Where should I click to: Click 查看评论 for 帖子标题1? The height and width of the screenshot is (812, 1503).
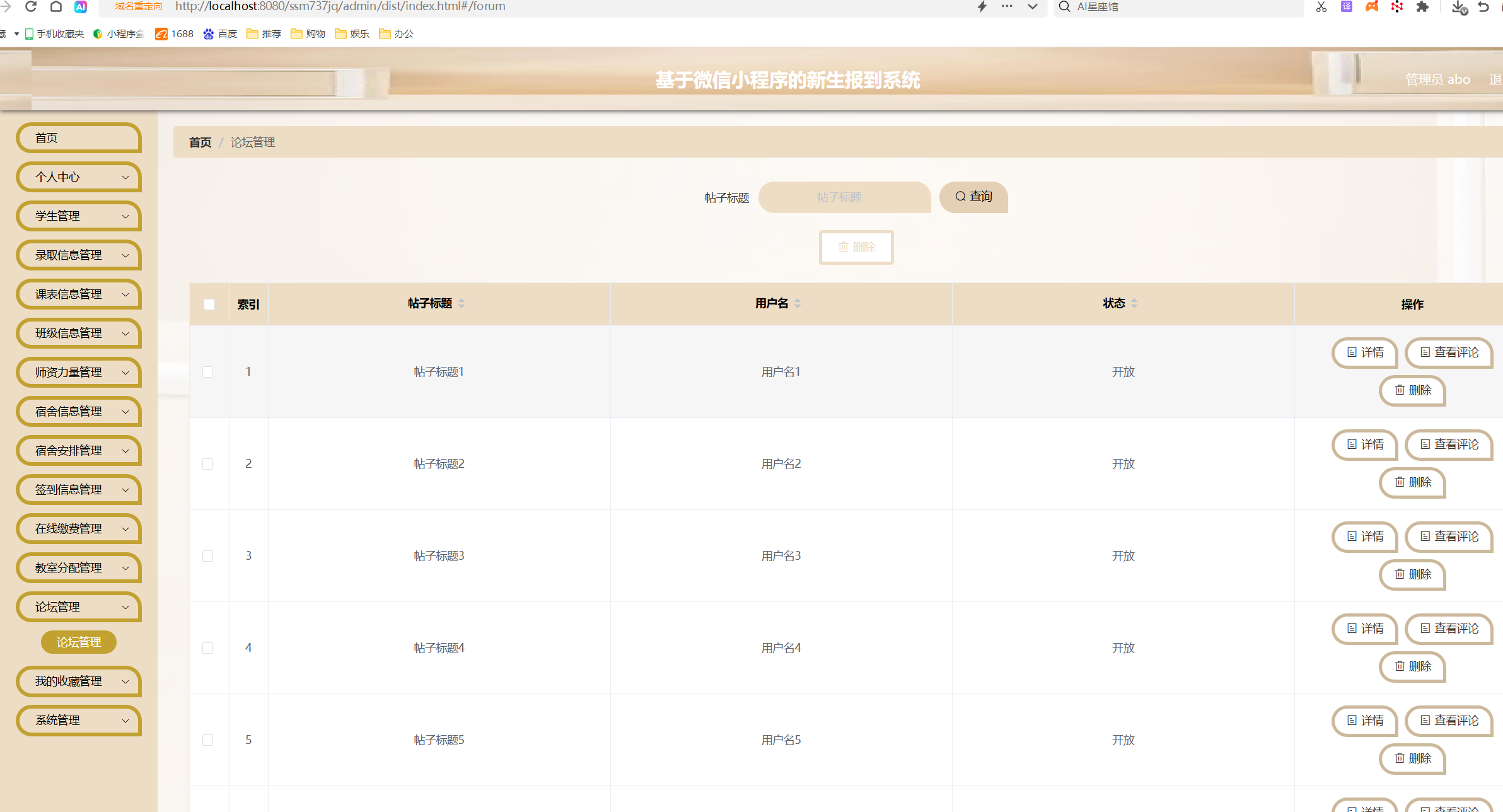tap(1449, 353)
